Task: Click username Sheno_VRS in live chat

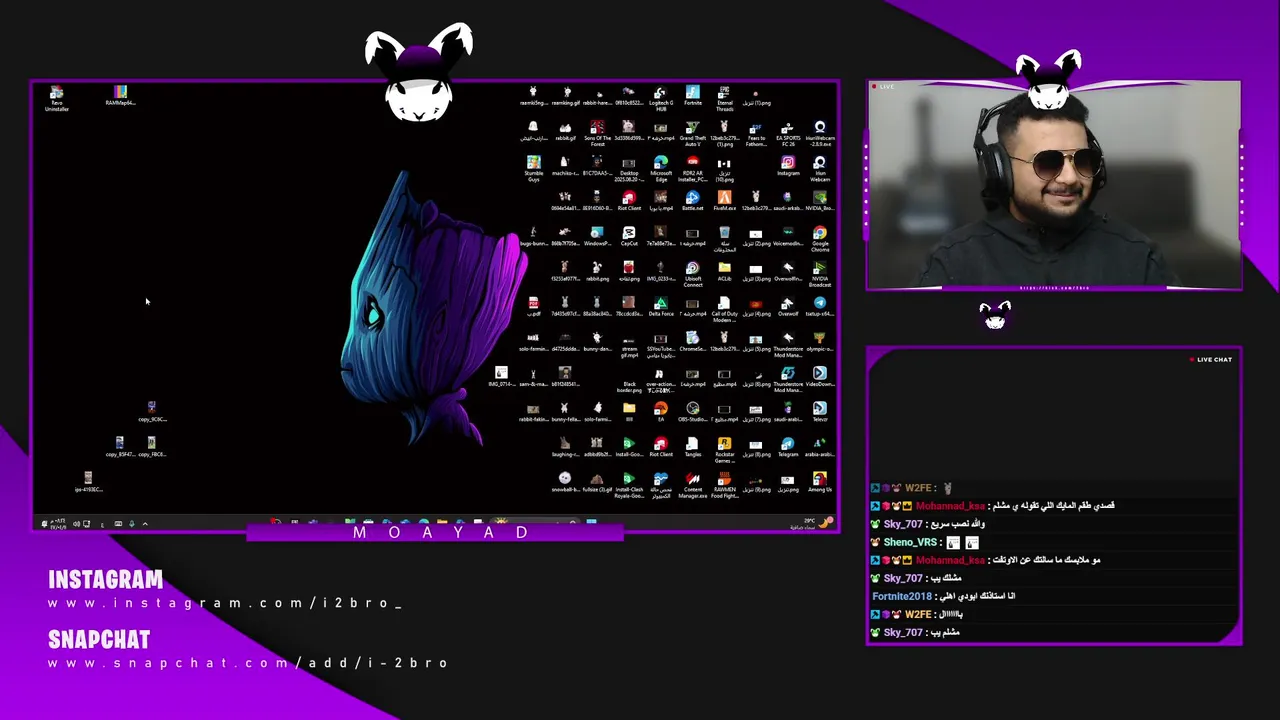Action: [x=910, y=542]
